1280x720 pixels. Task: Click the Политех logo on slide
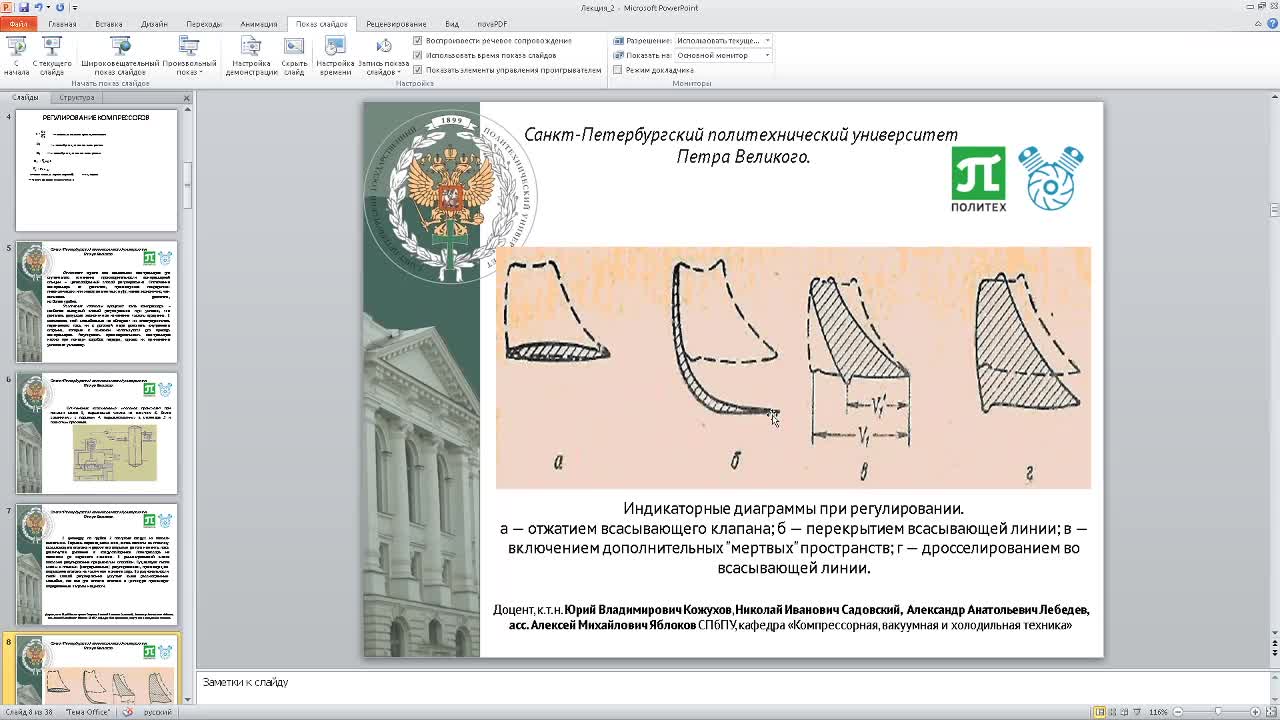[x=978, y=180]
